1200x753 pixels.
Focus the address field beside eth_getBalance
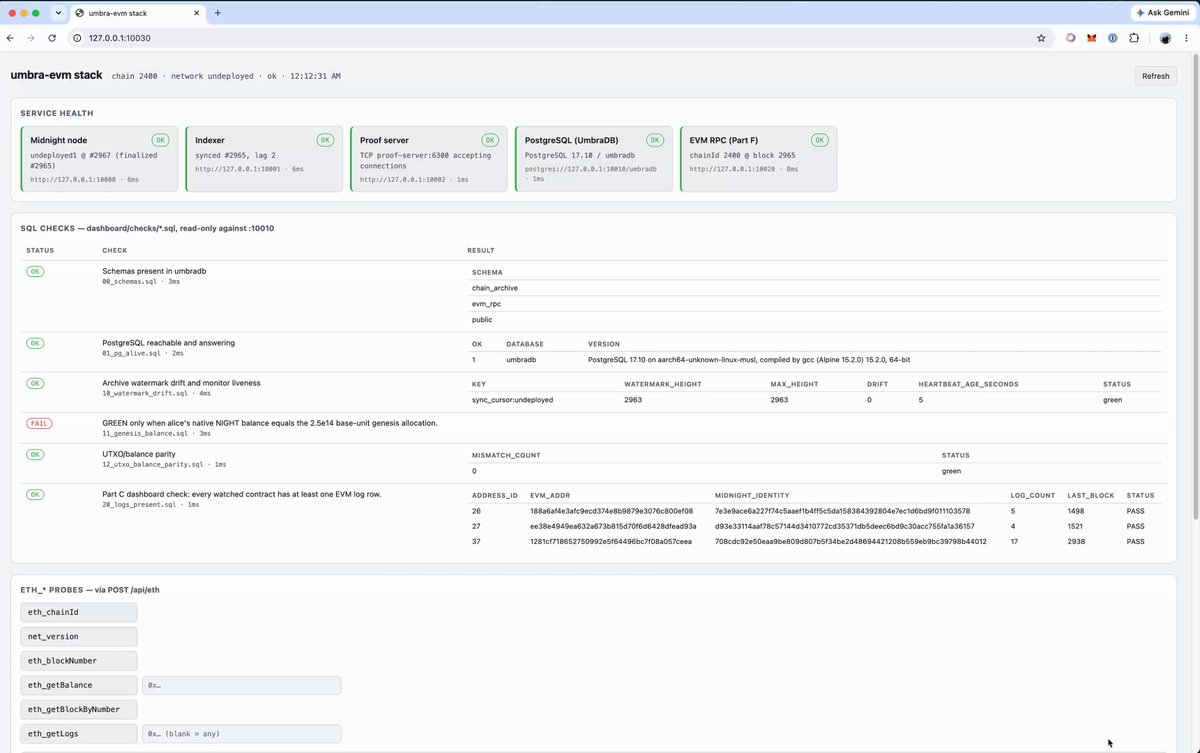[x=241, y=685]
